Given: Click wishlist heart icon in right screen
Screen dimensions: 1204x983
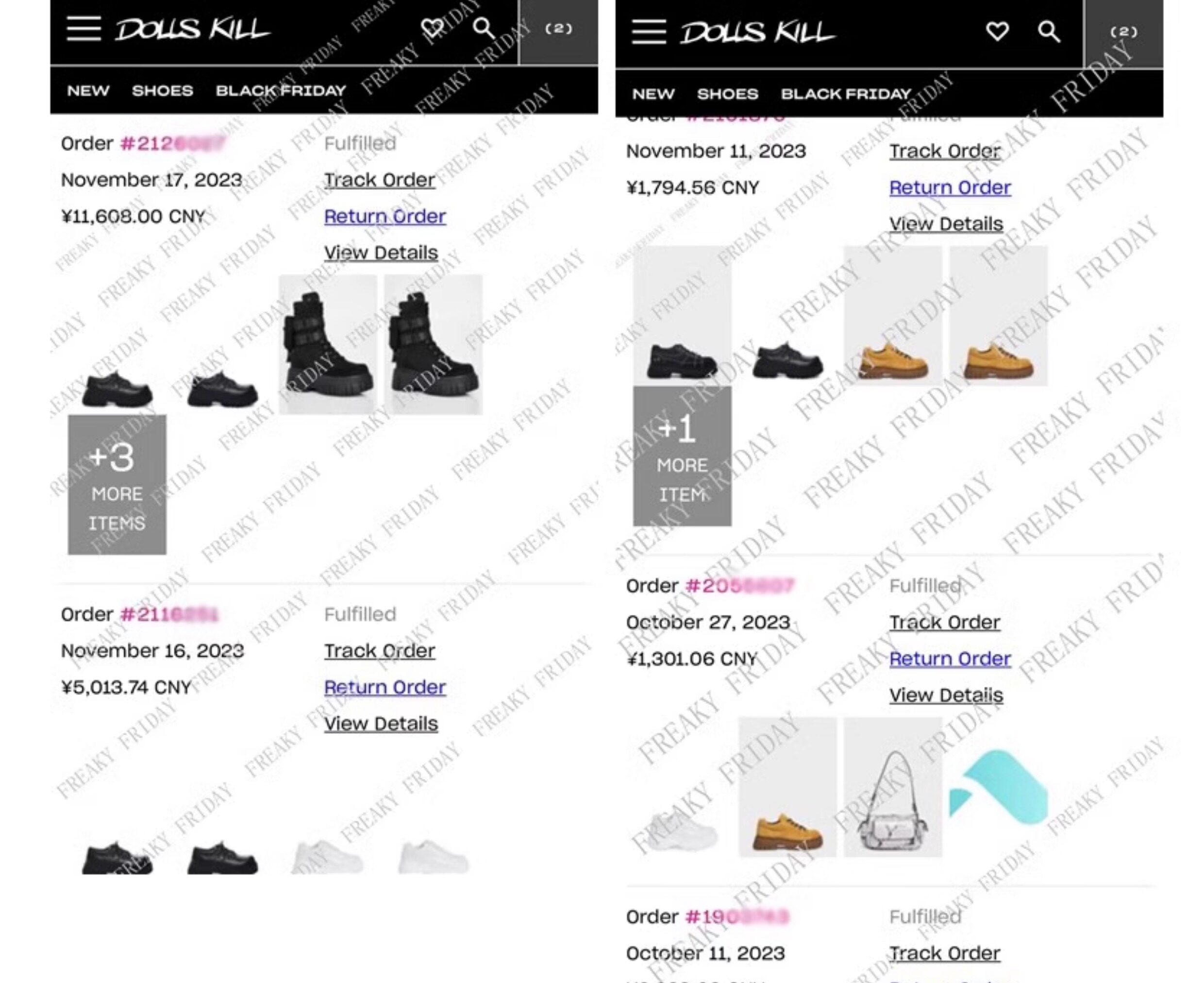Looking at the screenshot, I should (x=997, y=31).
